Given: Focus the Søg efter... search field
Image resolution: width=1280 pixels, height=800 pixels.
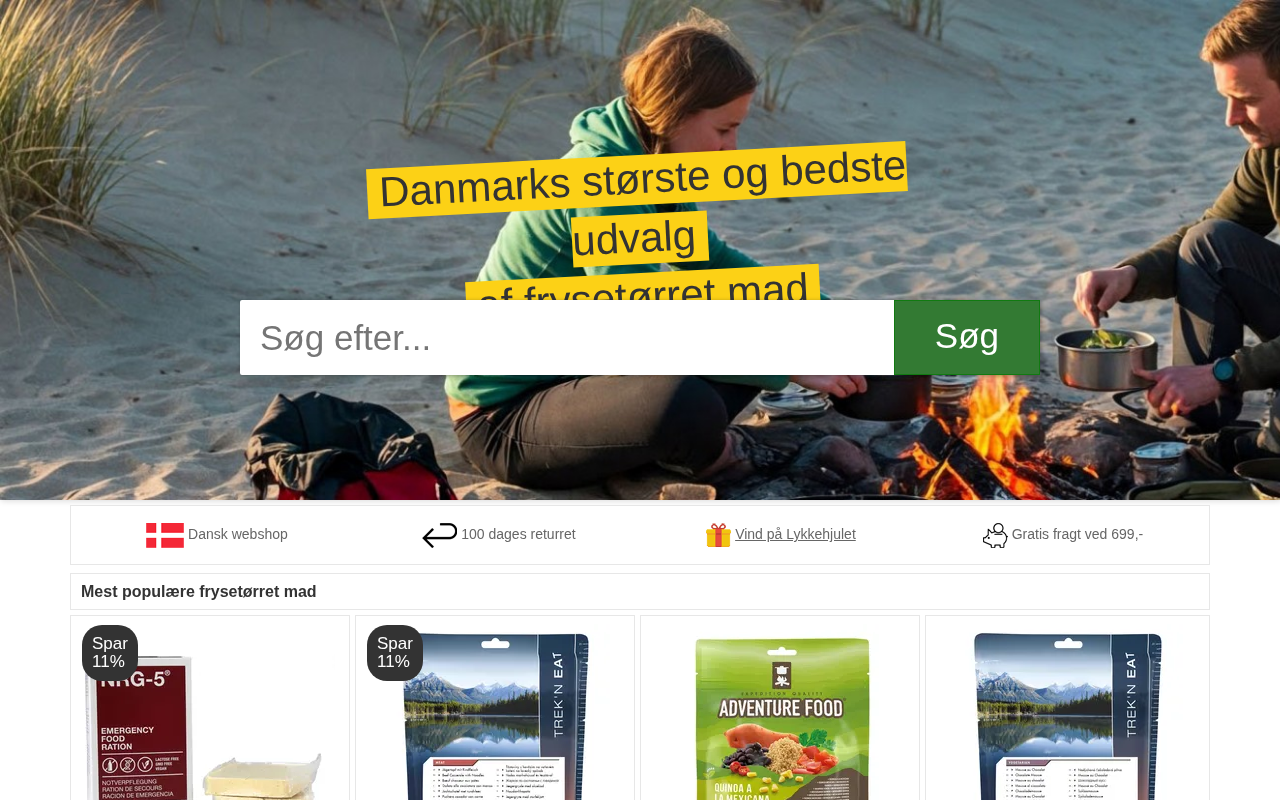Looking at the screenshot, I should (x=567, y=337).
